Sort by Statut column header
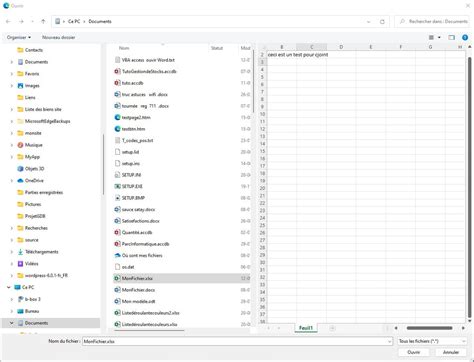Viewport: 474px width, 362px height. [x=217, y=48]
